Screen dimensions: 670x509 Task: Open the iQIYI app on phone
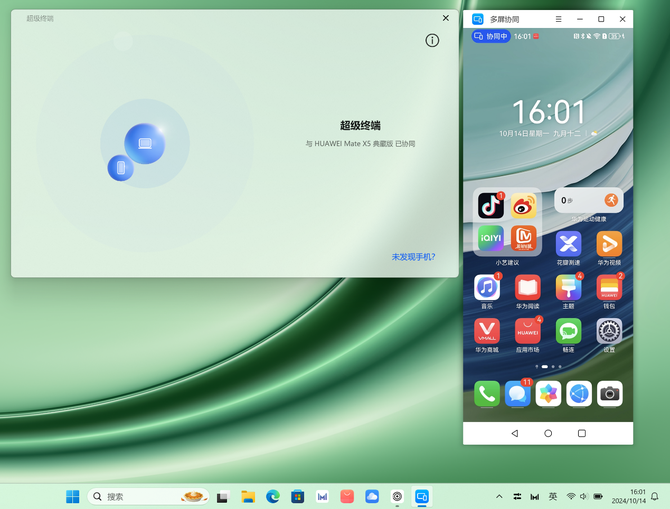(x=491, y=238)
